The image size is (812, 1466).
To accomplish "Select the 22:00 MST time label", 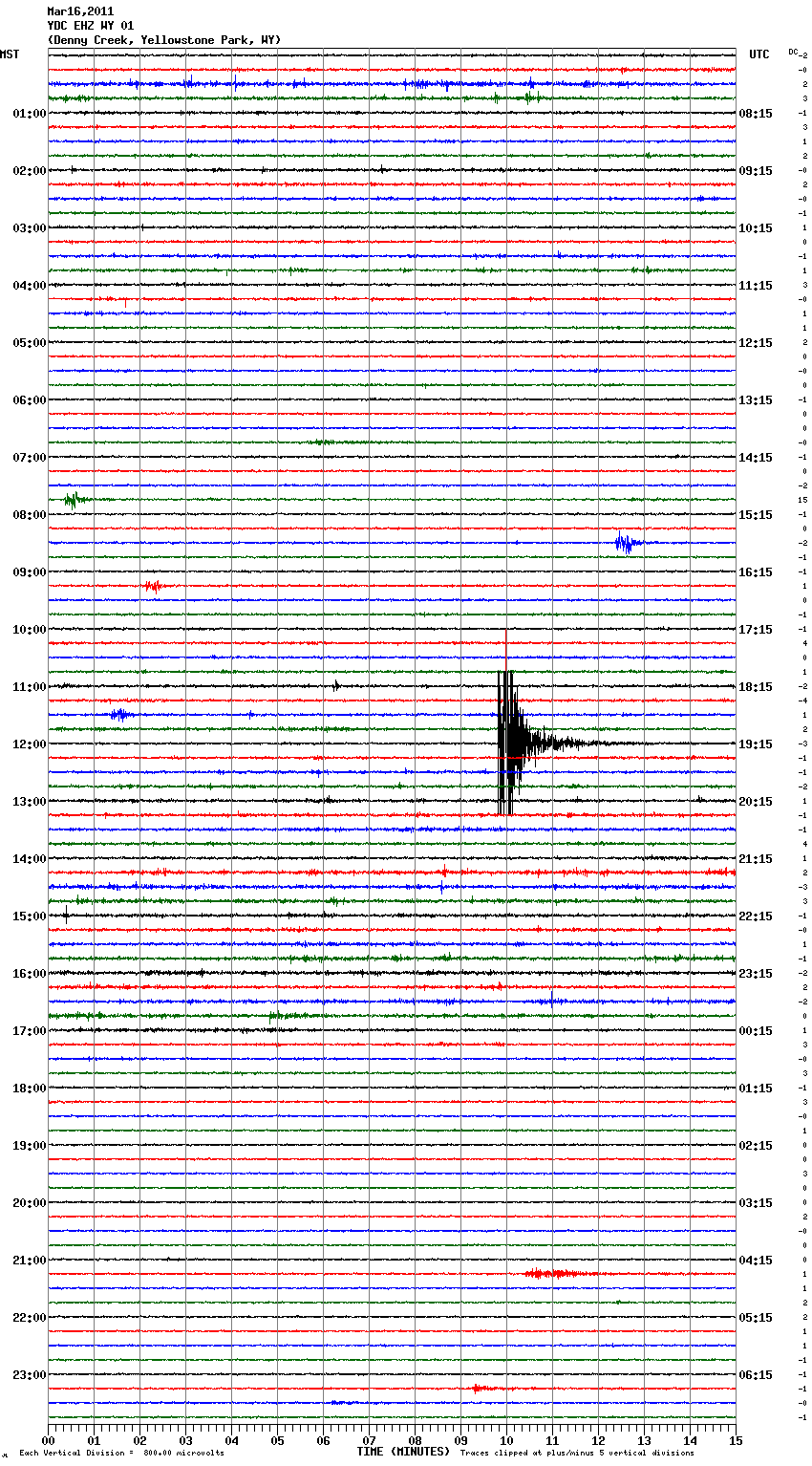I will pos(30,1318).
